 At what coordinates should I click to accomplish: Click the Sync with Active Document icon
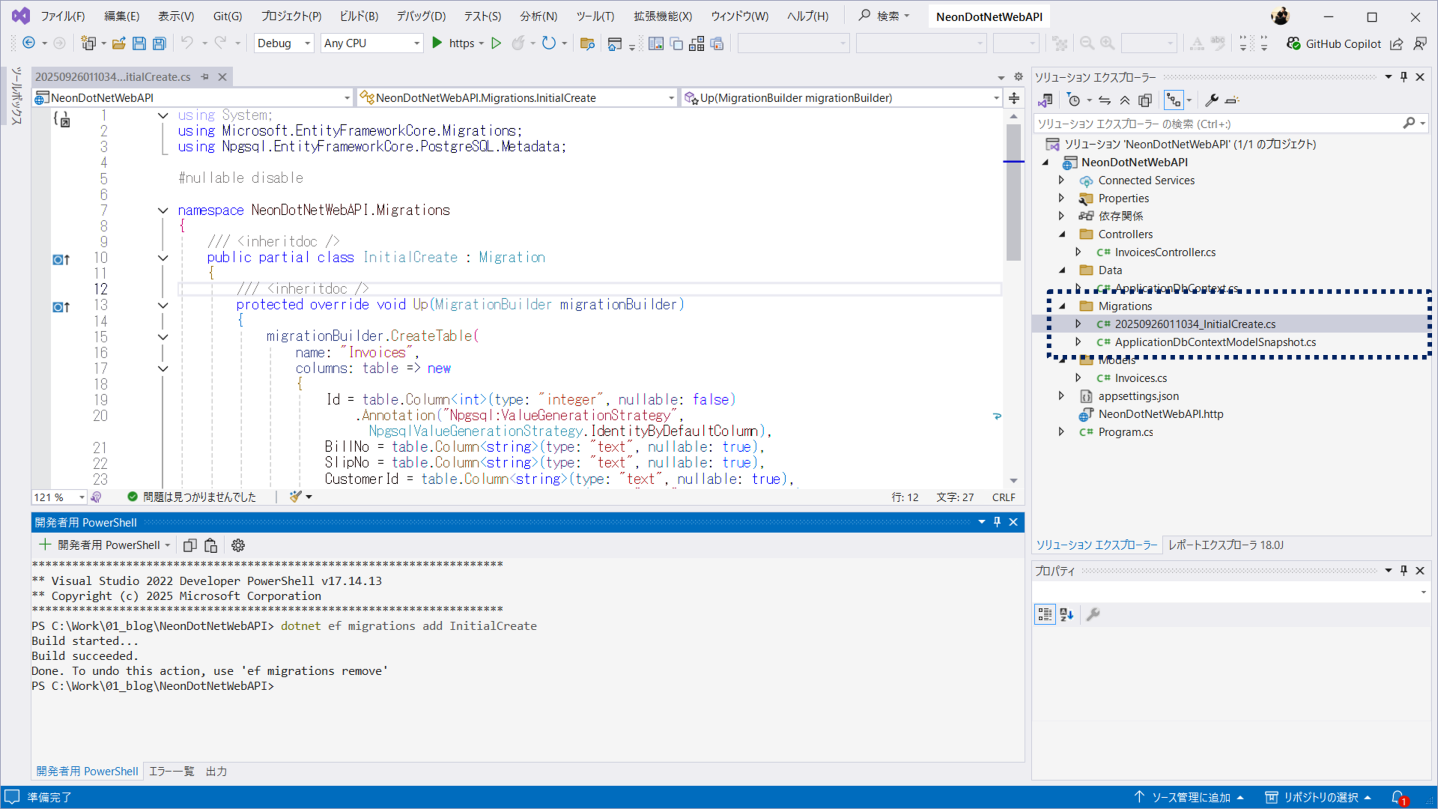[x=1104, y=100]
